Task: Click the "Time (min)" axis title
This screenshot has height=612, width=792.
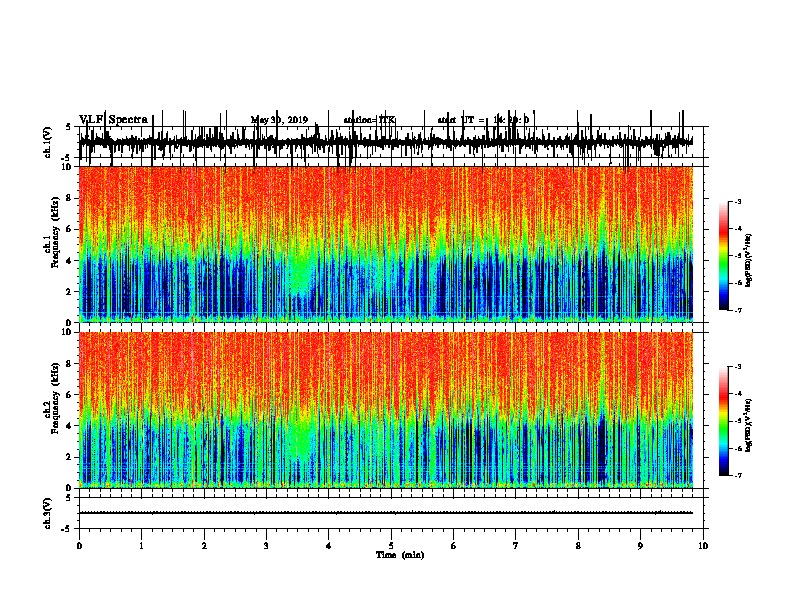Action: (400, 555)
